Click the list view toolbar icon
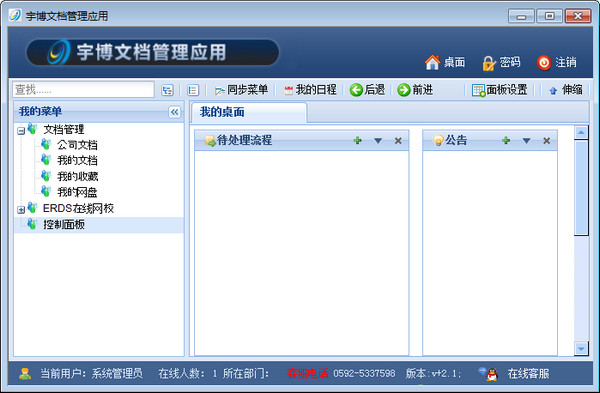 193,90
